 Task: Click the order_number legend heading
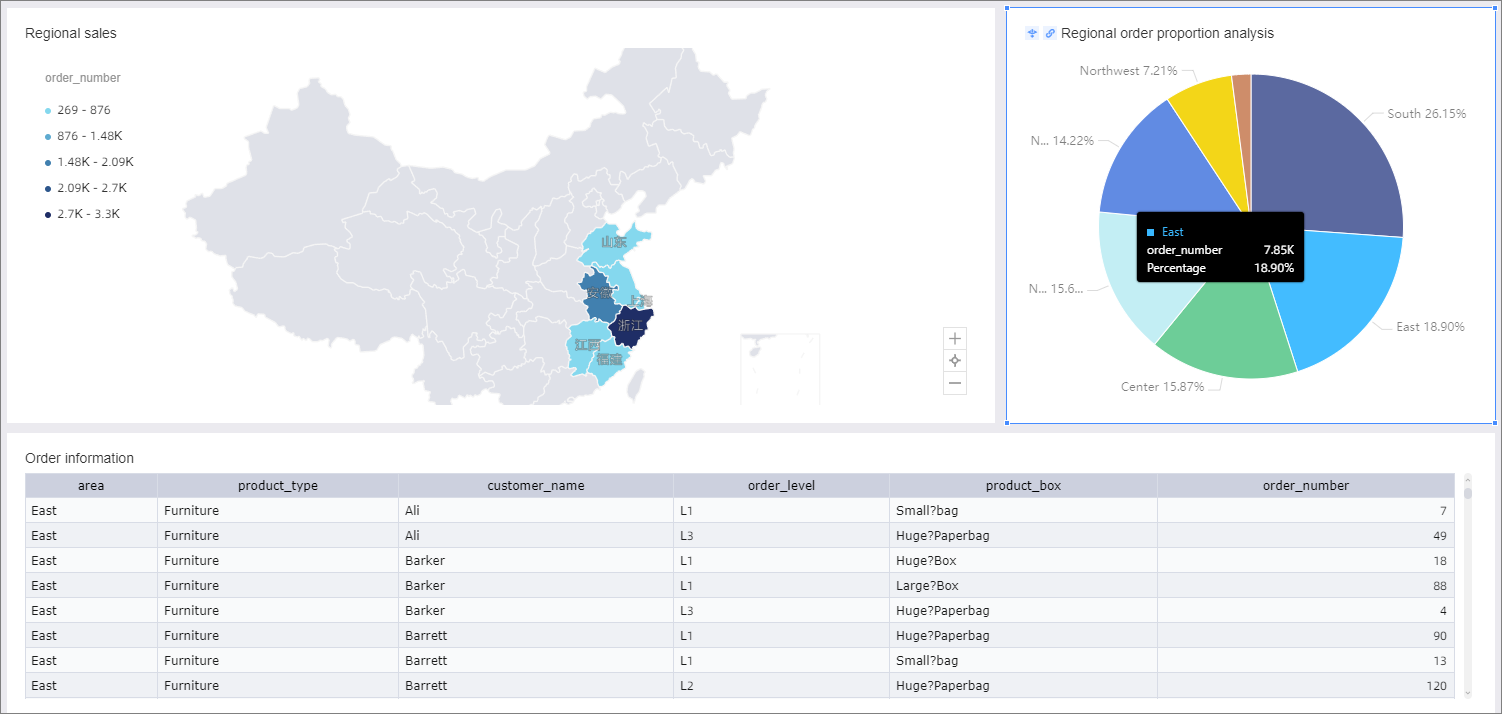83,78
